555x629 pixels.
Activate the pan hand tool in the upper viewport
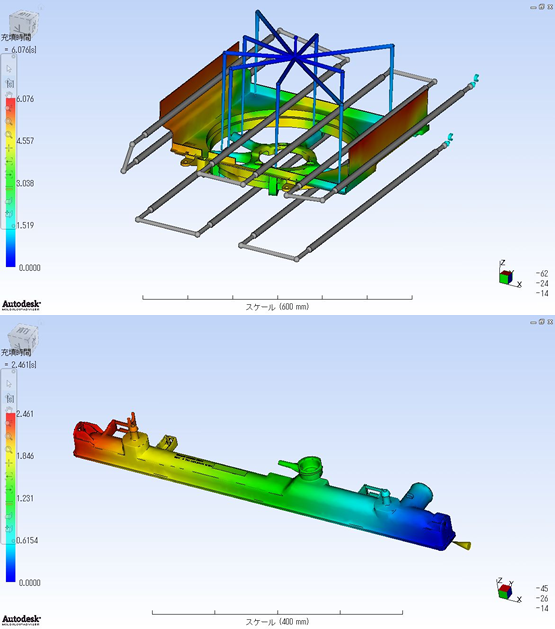(x=9, y=96)
